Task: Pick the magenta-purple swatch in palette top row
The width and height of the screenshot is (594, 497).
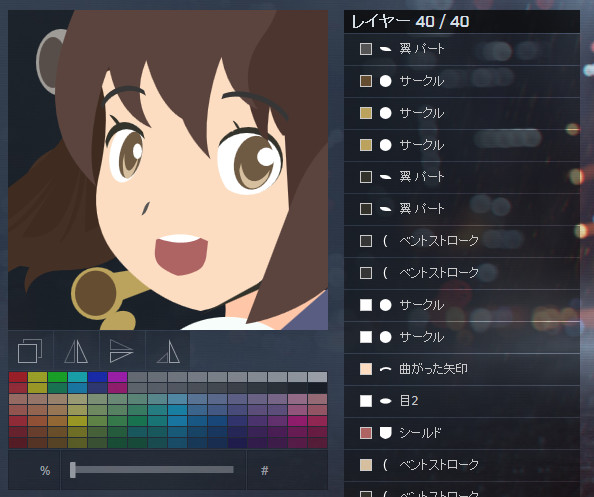Action: [x=117, y=377]
